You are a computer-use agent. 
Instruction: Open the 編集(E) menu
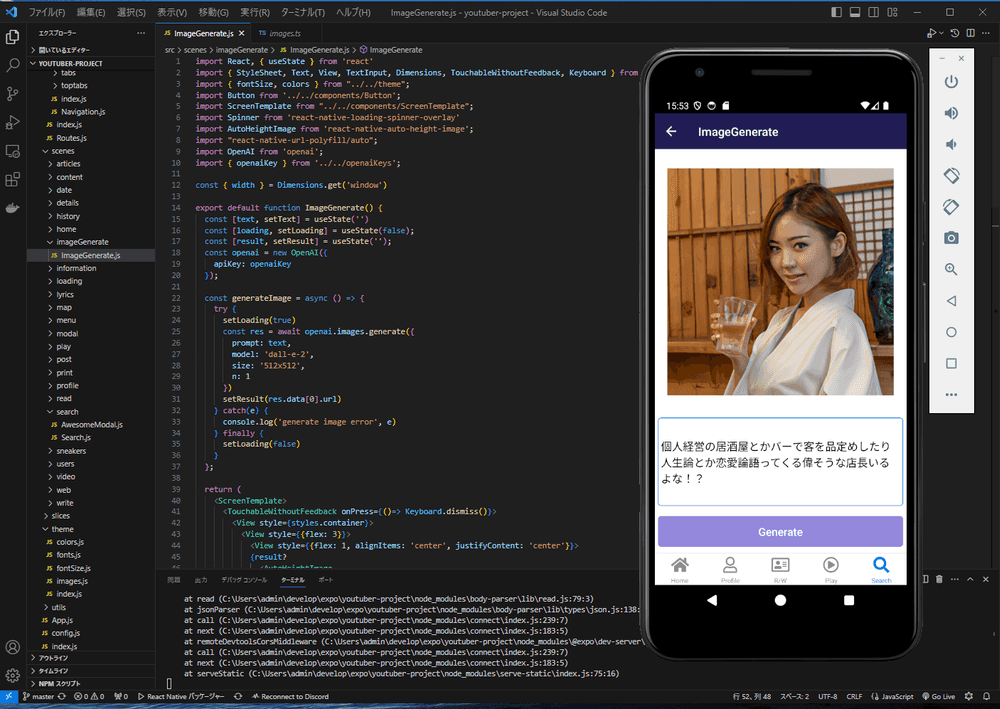[91, 12]
